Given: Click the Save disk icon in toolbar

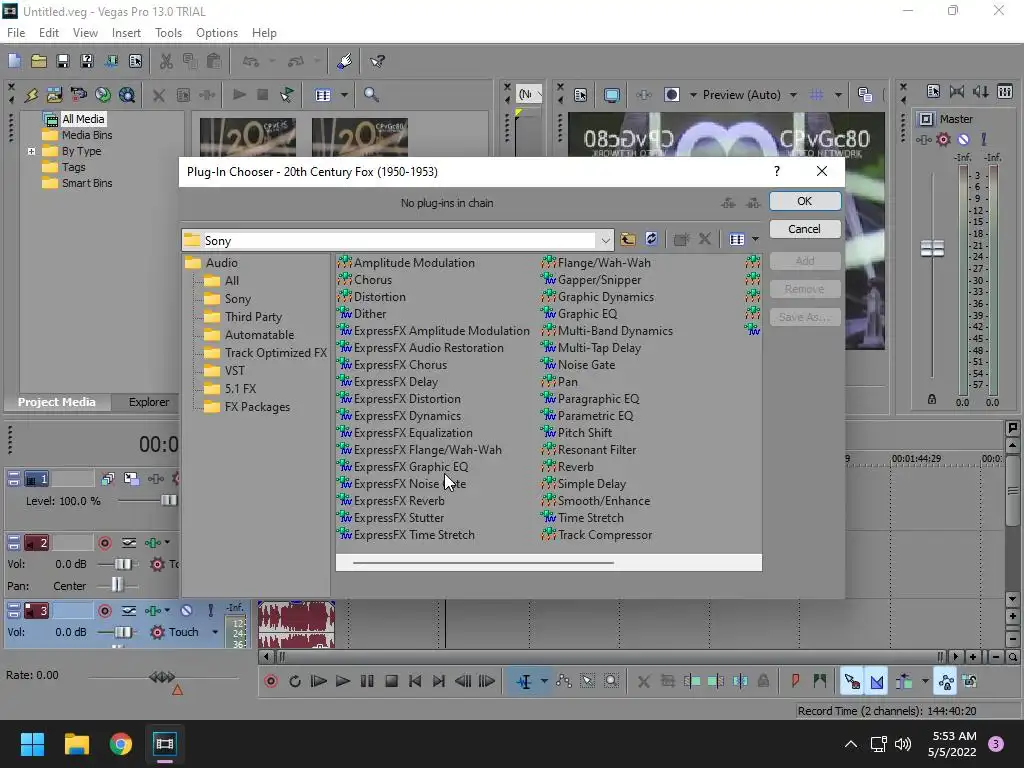Looking at the screenshot, I should tap(63, 61).
